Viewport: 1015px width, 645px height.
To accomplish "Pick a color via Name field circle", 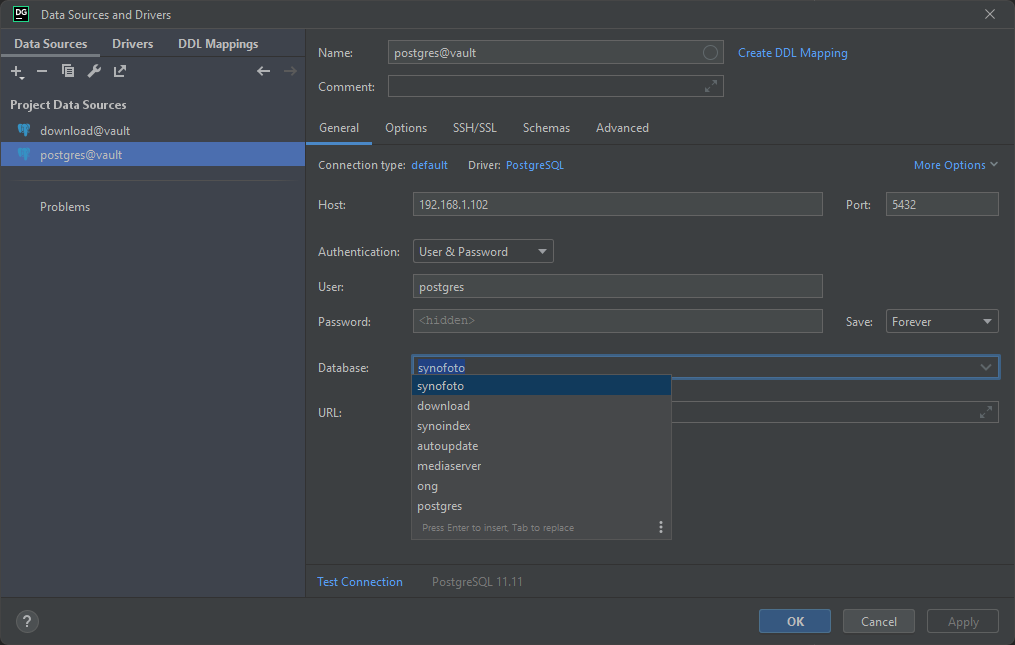I will 710,52.
